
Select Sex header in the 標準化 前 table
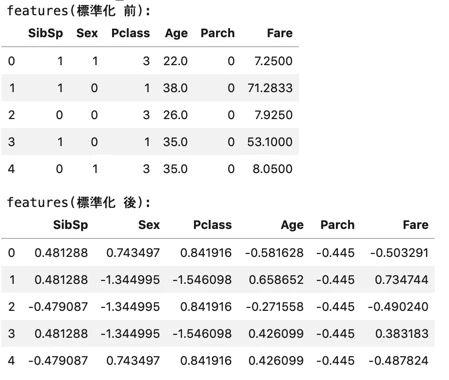[x=87, y=33]
